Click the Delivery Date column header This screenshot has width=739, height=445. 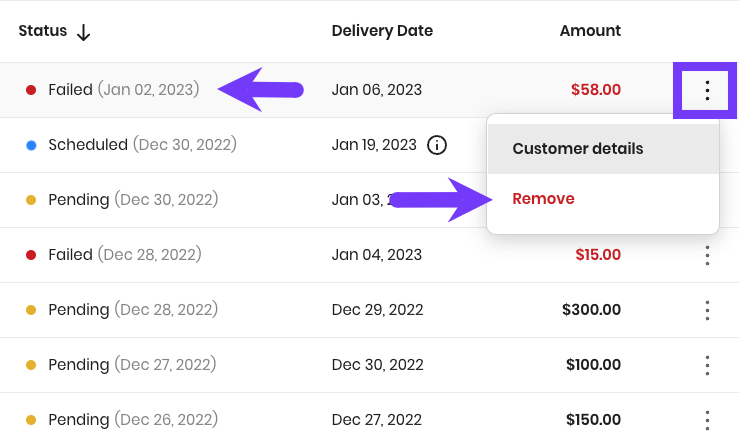coord(382,31)
